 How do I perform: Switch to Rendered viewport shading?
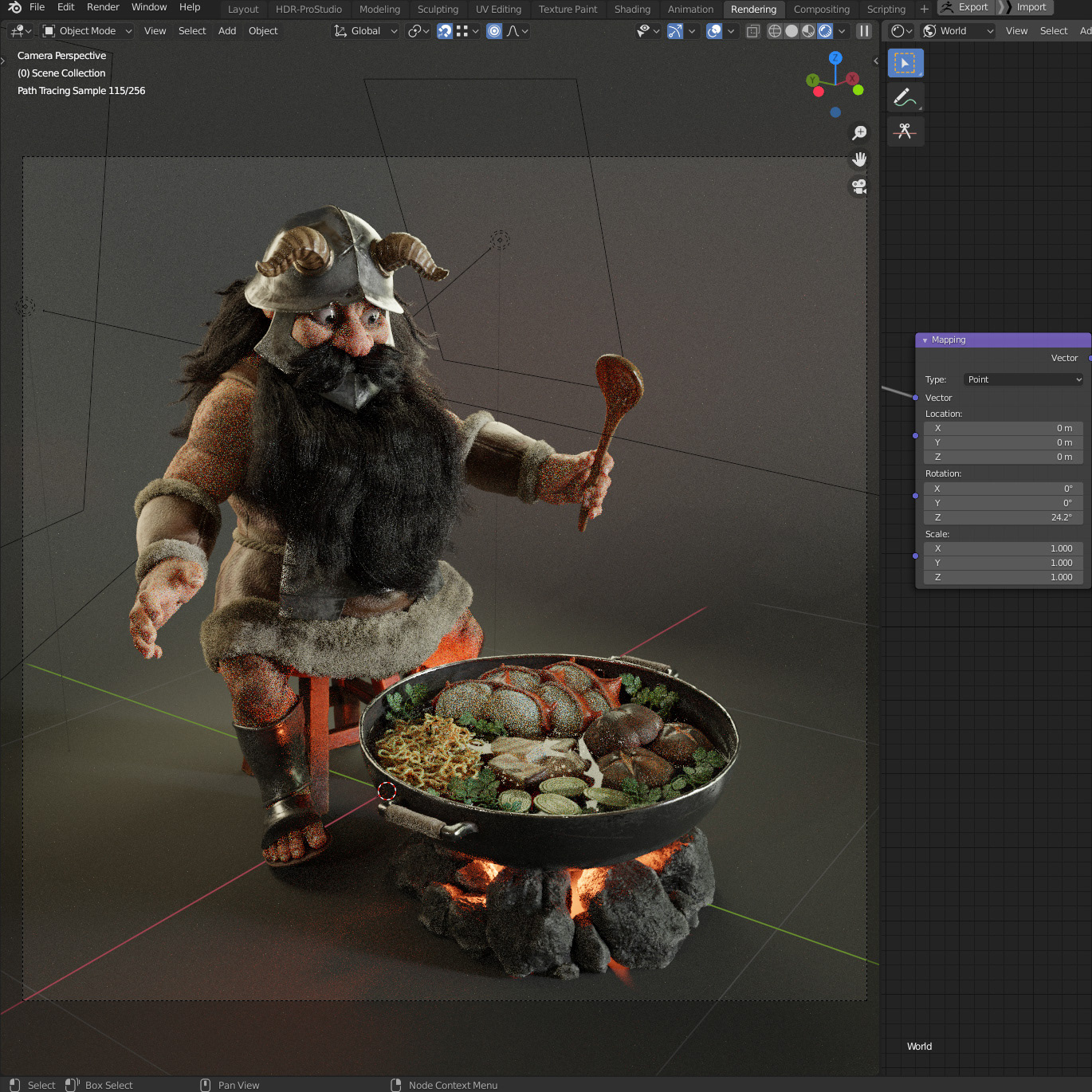click(825, 31)
